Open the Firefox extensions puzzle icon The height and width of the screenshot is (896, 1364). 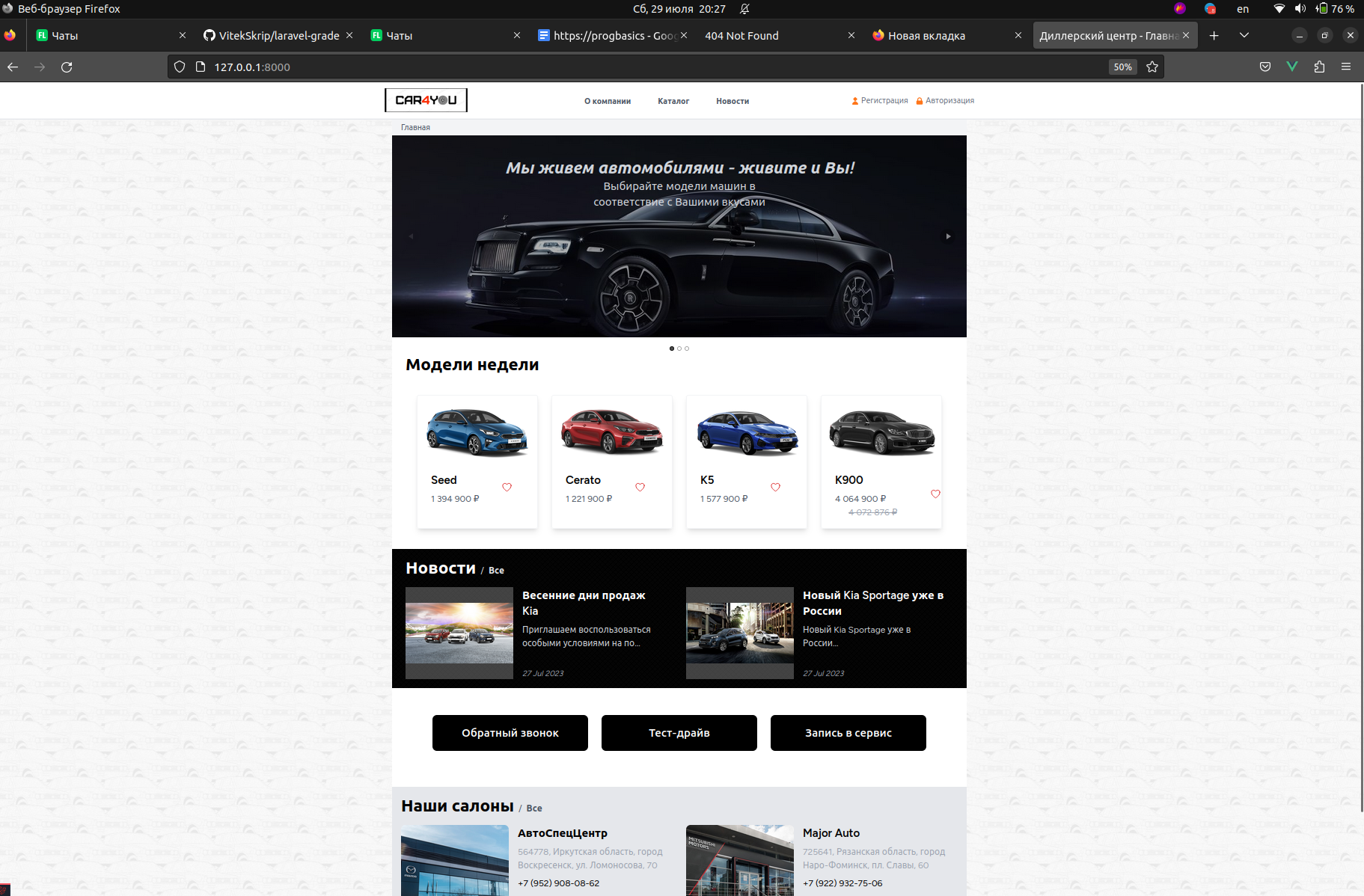click(1319, 67)
